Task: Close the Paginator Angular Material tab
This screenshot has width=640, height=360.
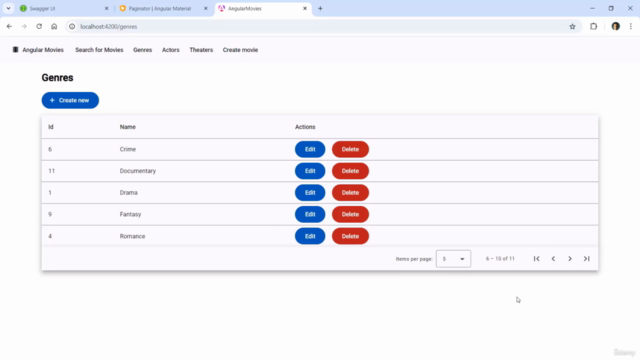Action: [x=206, y=9]
